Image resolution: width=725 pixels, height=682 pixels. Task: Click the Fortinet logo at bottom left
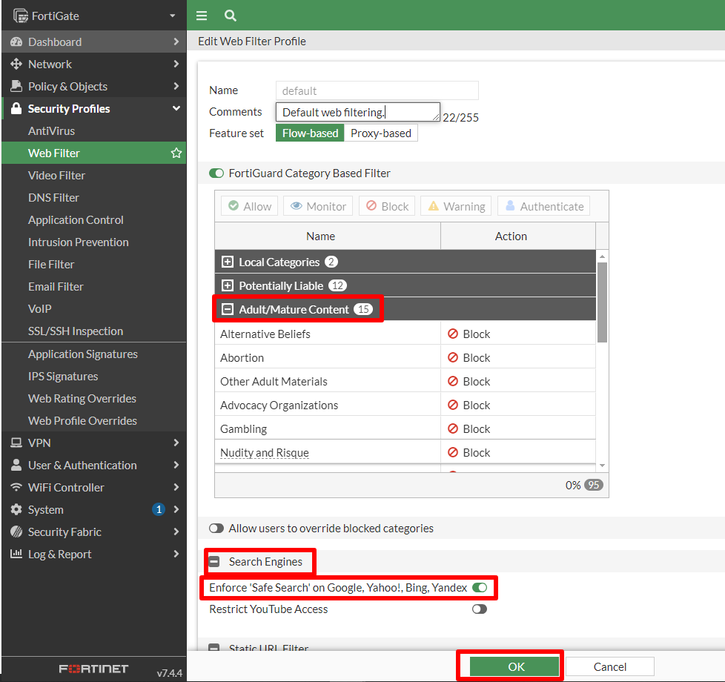[93, 669]
